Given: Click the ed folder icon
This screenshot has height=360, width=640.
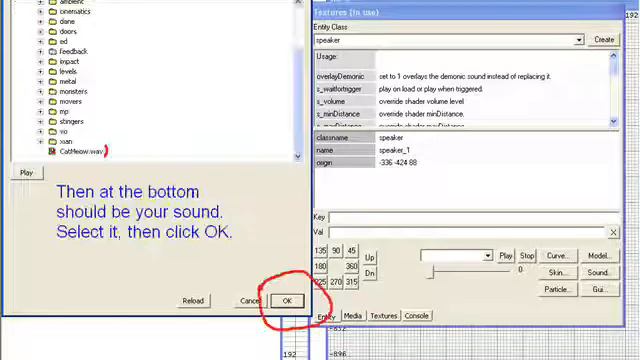Looking at the screenshot, I should pos(53,42).
